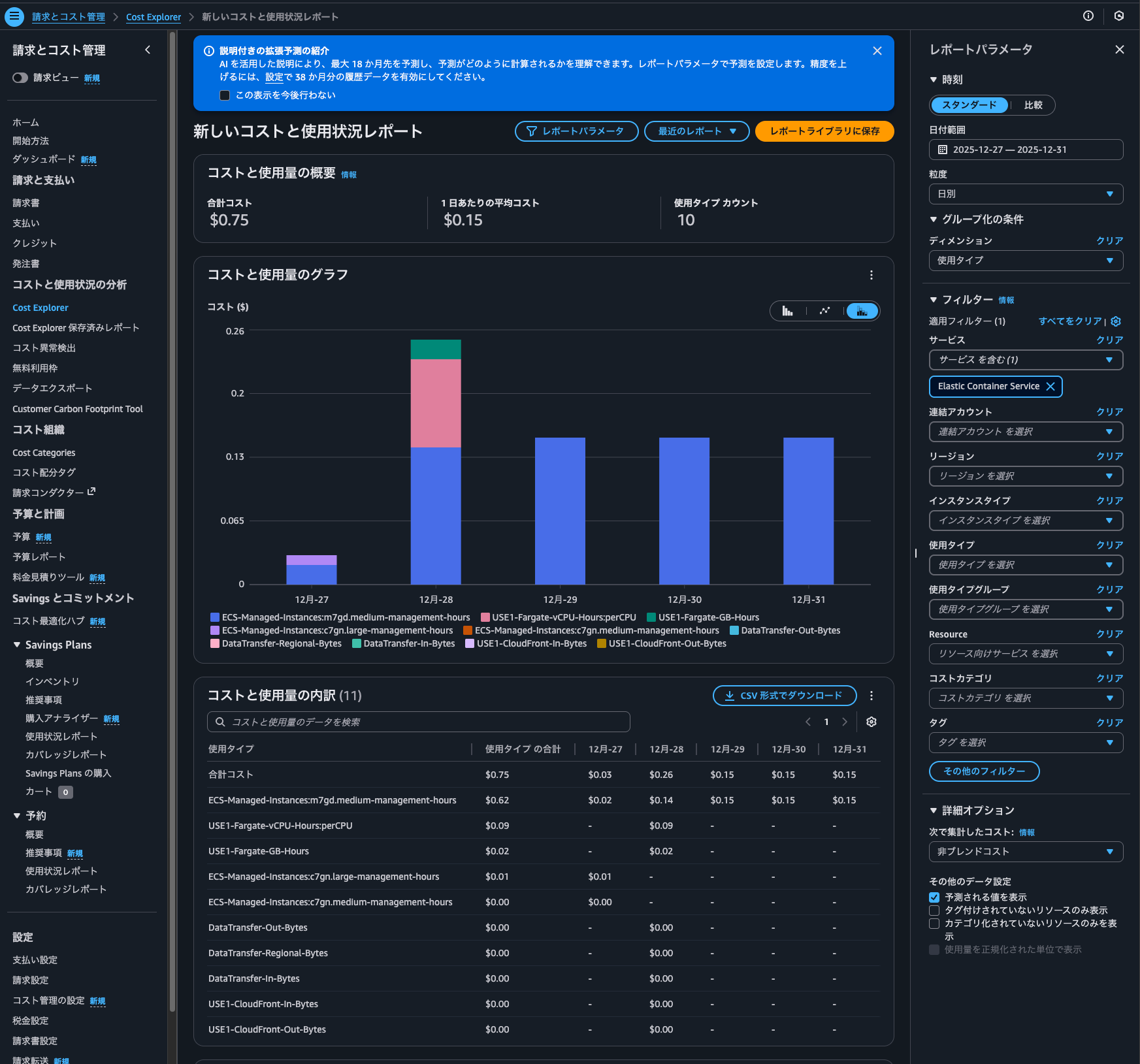Switch to the 比較 time tab

pyautogui.click(x=1033, y=105)
